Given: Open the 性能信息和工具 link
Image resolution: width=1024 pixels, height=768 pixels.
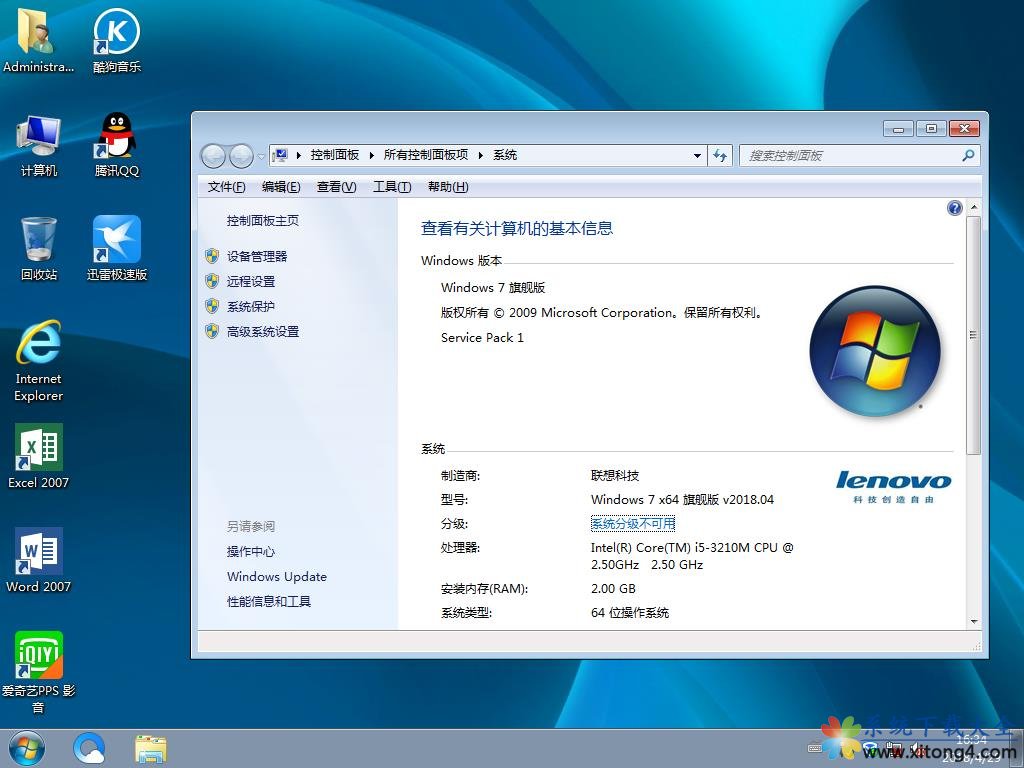Looking at the screenshot, I should [268, 601].
